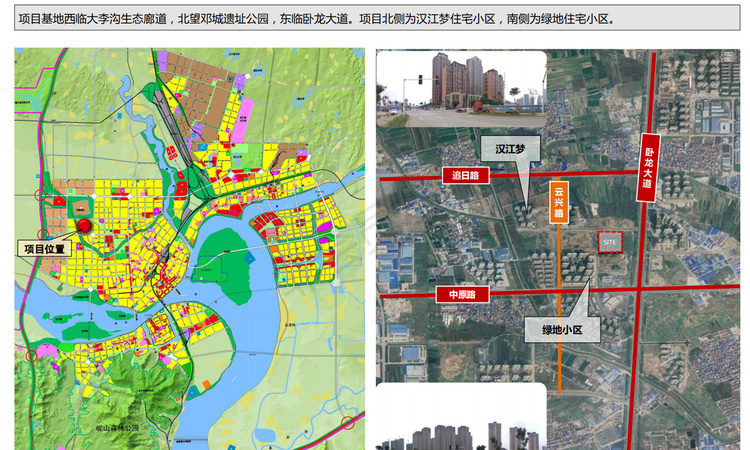Click the top description text box
The image size is (750, 450).
[x=377, y=18]
